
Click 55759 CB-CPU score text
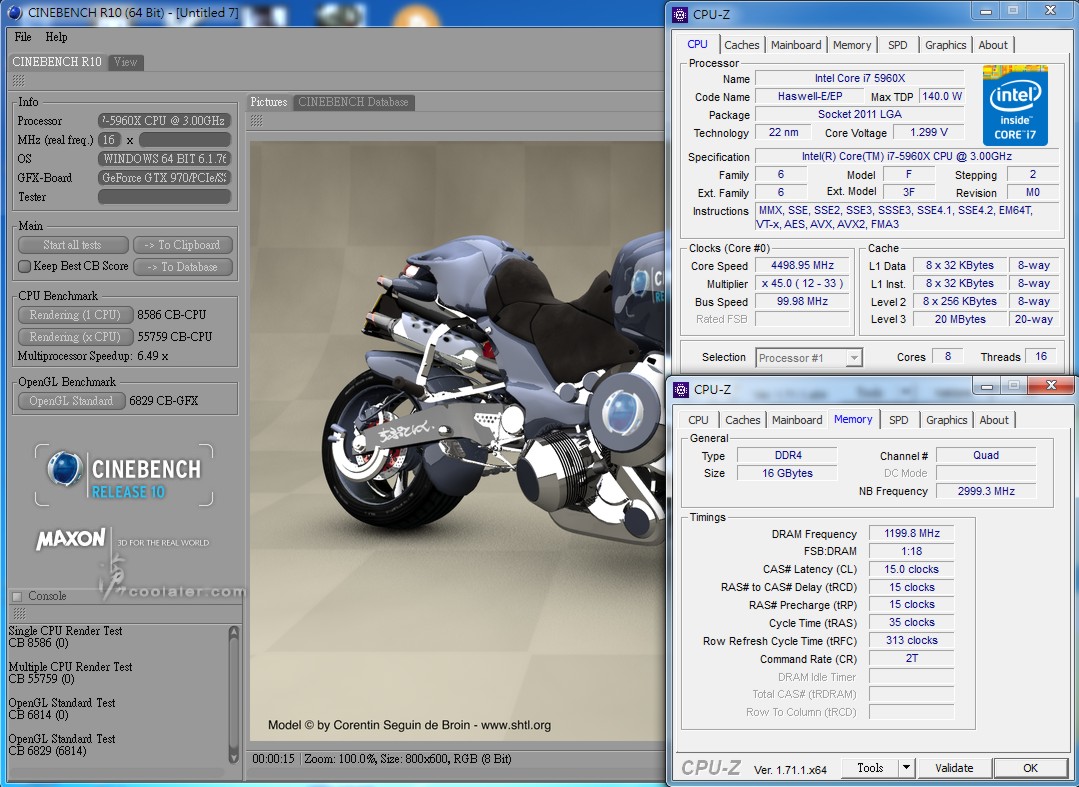[x=175, y=337]
